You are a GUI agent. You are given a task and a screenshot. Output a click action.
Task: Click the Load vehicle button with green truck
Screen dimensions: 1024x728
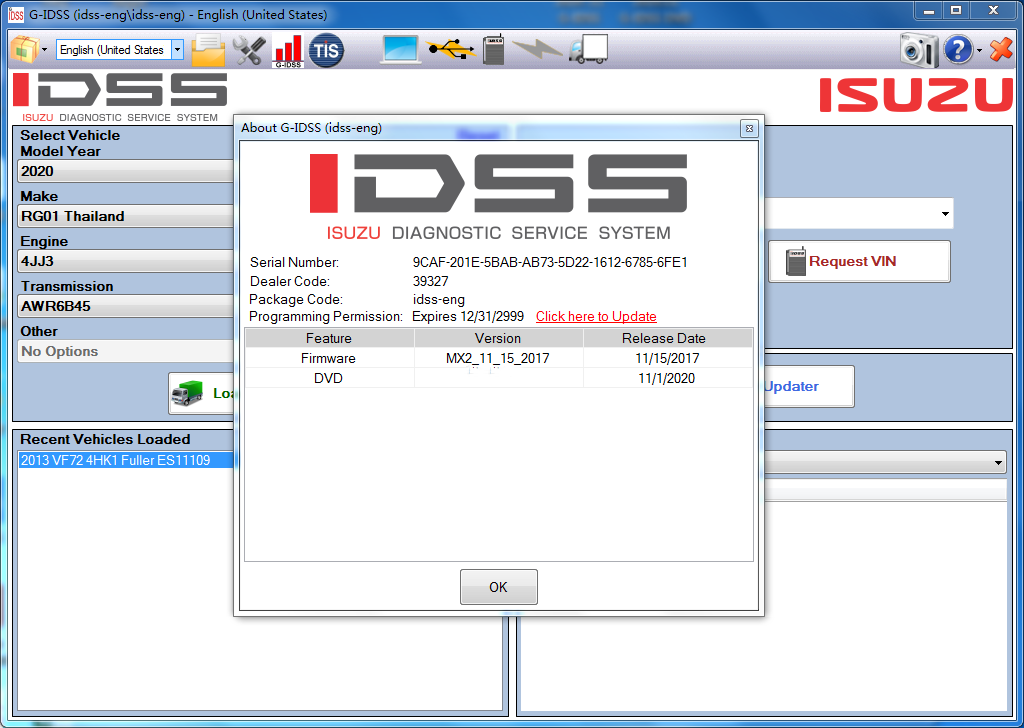click(201, 393)
